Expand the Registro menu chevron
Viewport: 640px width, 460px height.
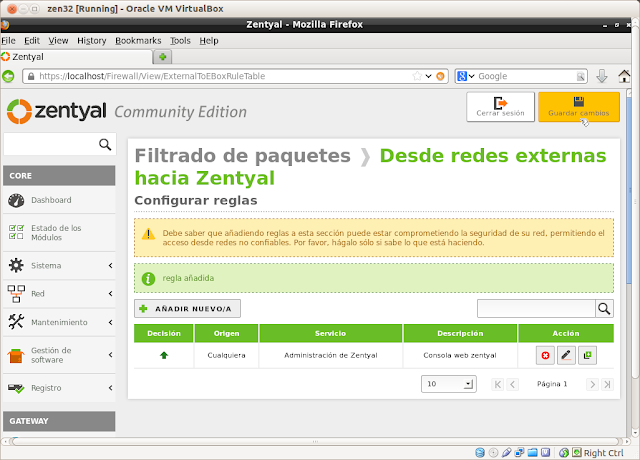(111, 388)
